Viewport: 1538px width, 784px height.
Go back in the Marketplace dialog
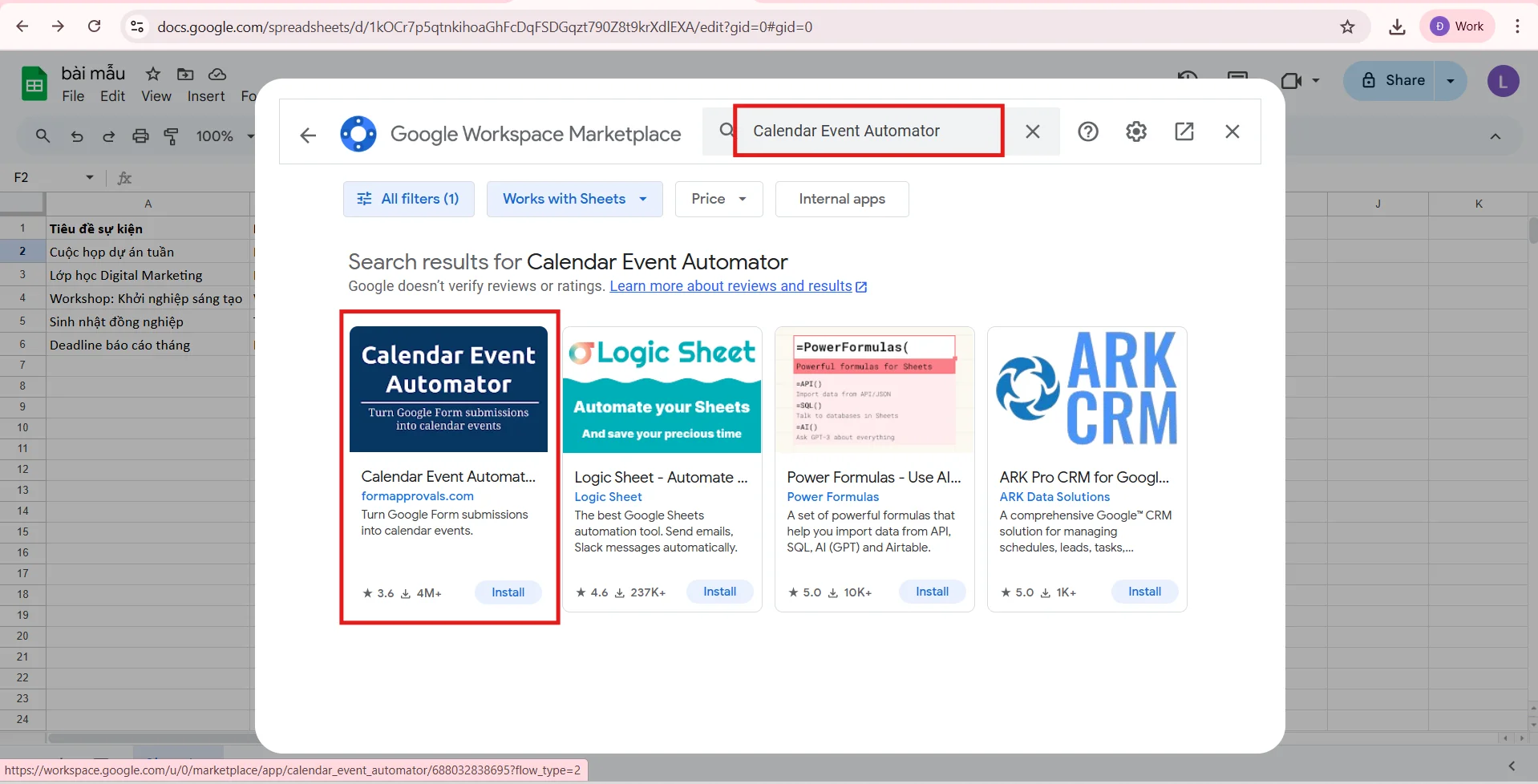(x=308, y=135)
